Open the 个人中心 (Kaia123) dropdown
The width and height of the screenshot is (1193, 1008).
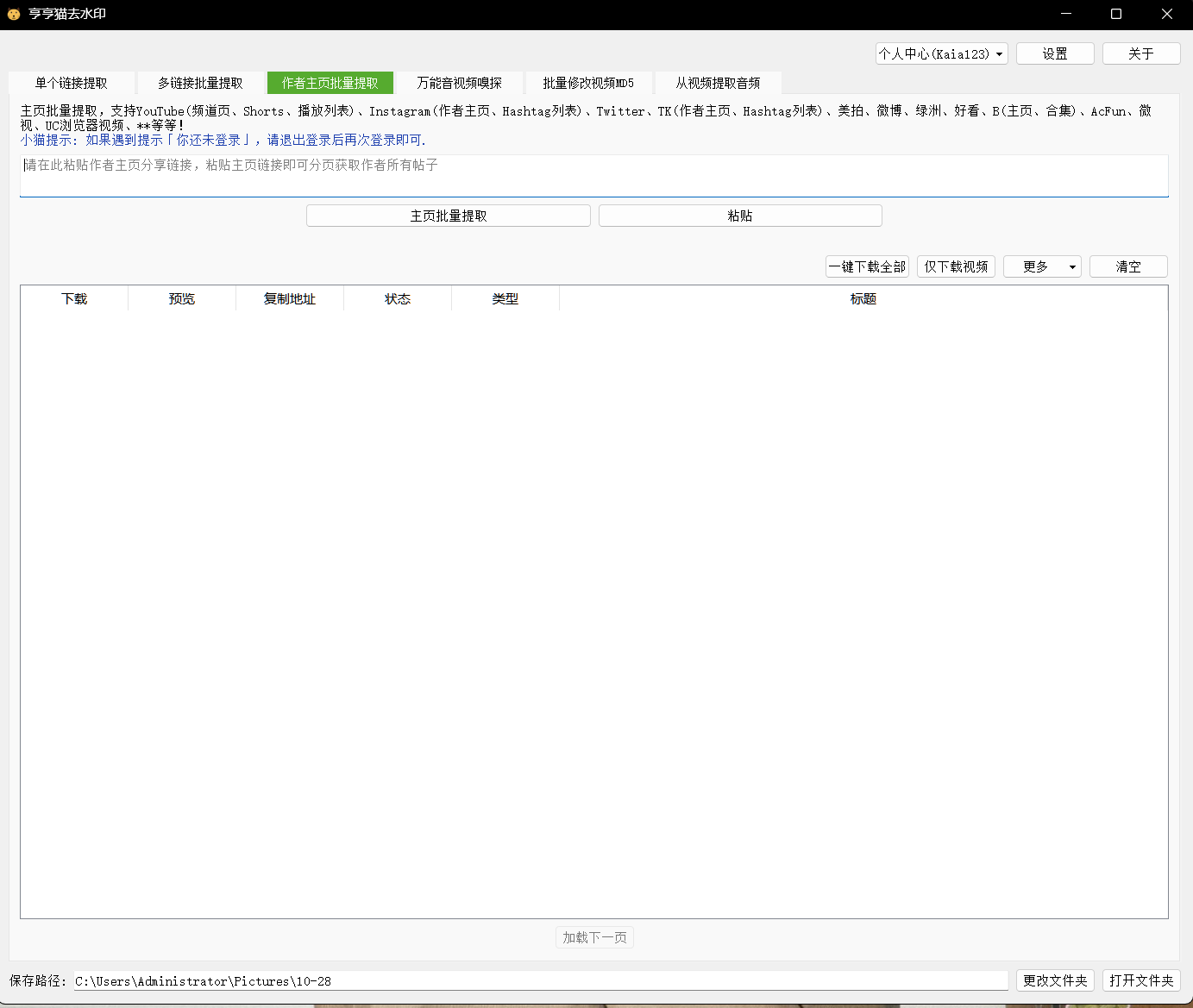(x=941, y=53)
